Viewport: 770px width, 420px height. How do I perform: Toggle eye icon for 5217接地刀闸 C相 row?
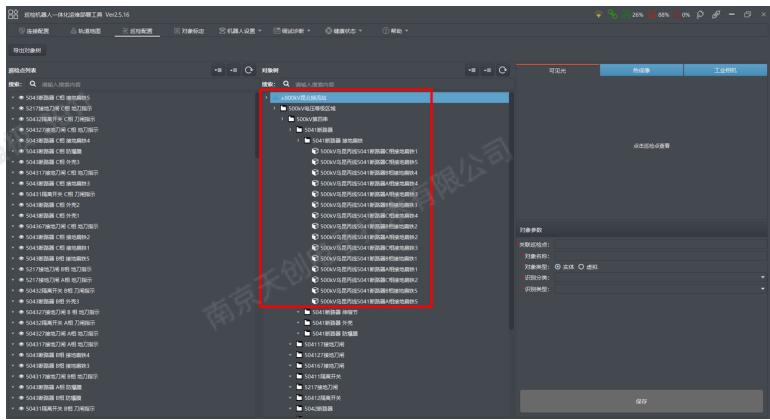21,108
